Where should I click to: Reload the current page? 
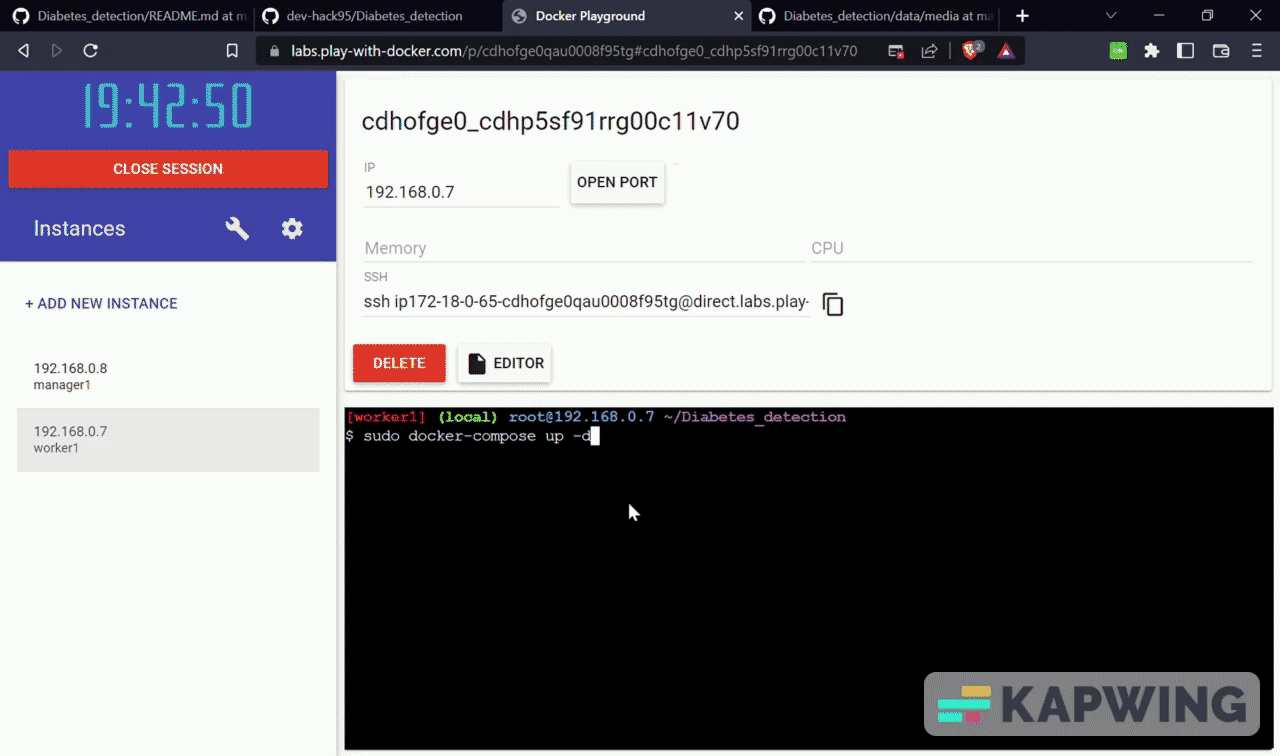(90, 51)
